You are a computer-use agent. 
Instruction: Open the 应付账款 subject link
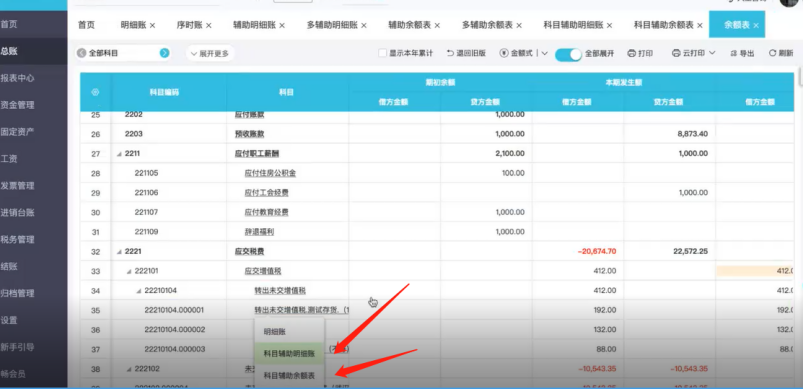(x=249, y=115)
